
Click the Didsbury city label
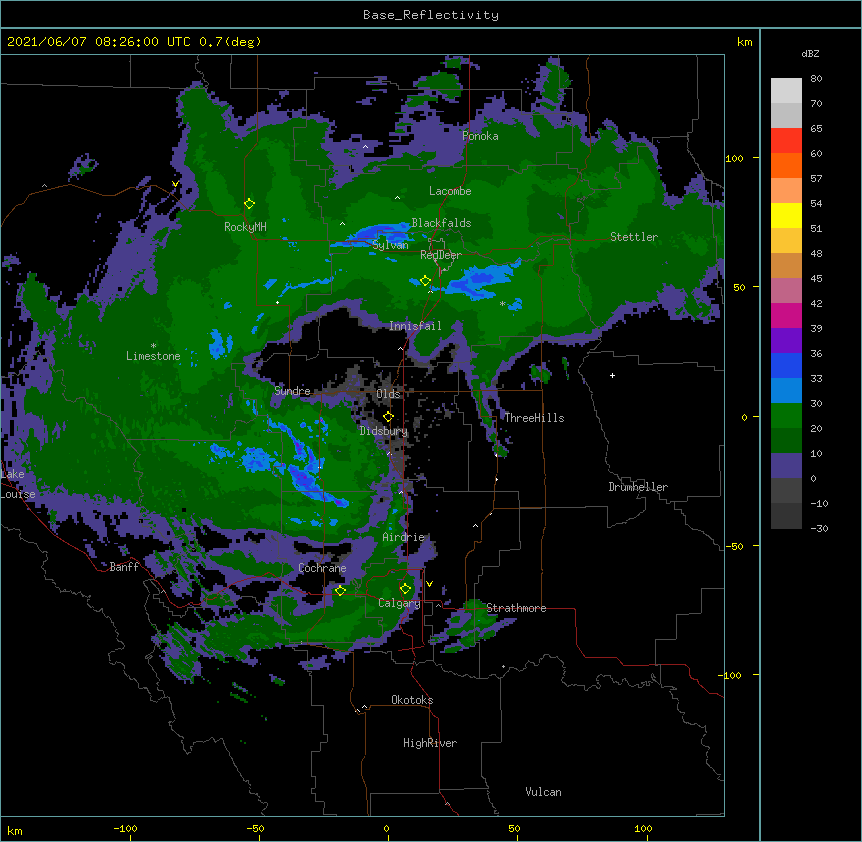click(x=383, y=431)
